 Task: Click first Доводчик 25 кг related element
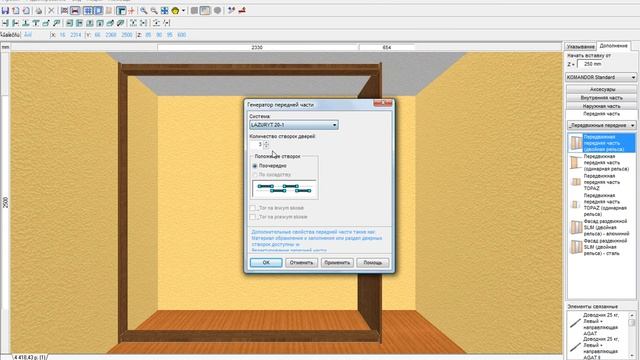click(598, 324)
